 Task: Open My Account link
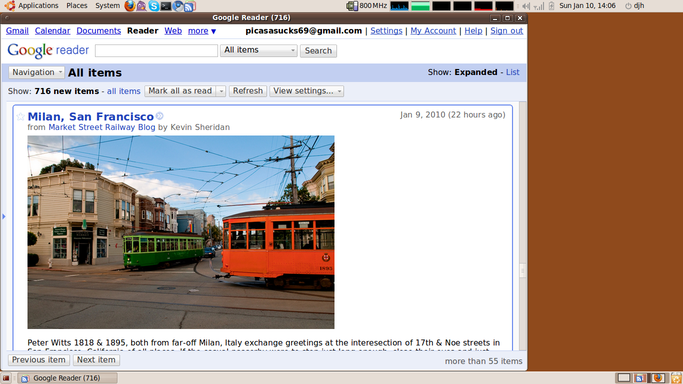coord(433,31)
